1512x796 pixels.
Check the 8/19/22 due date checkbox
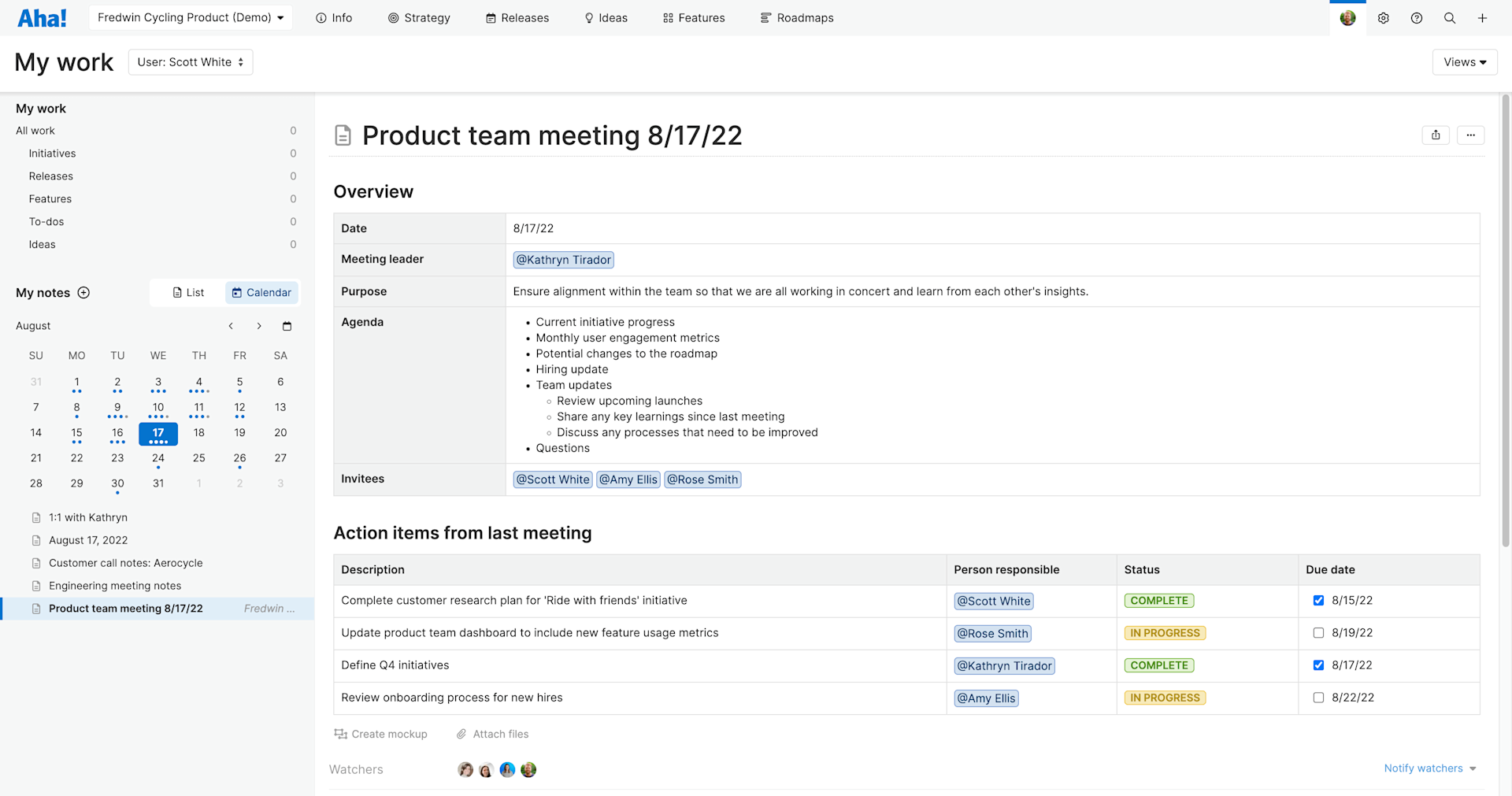[1319, 632]
